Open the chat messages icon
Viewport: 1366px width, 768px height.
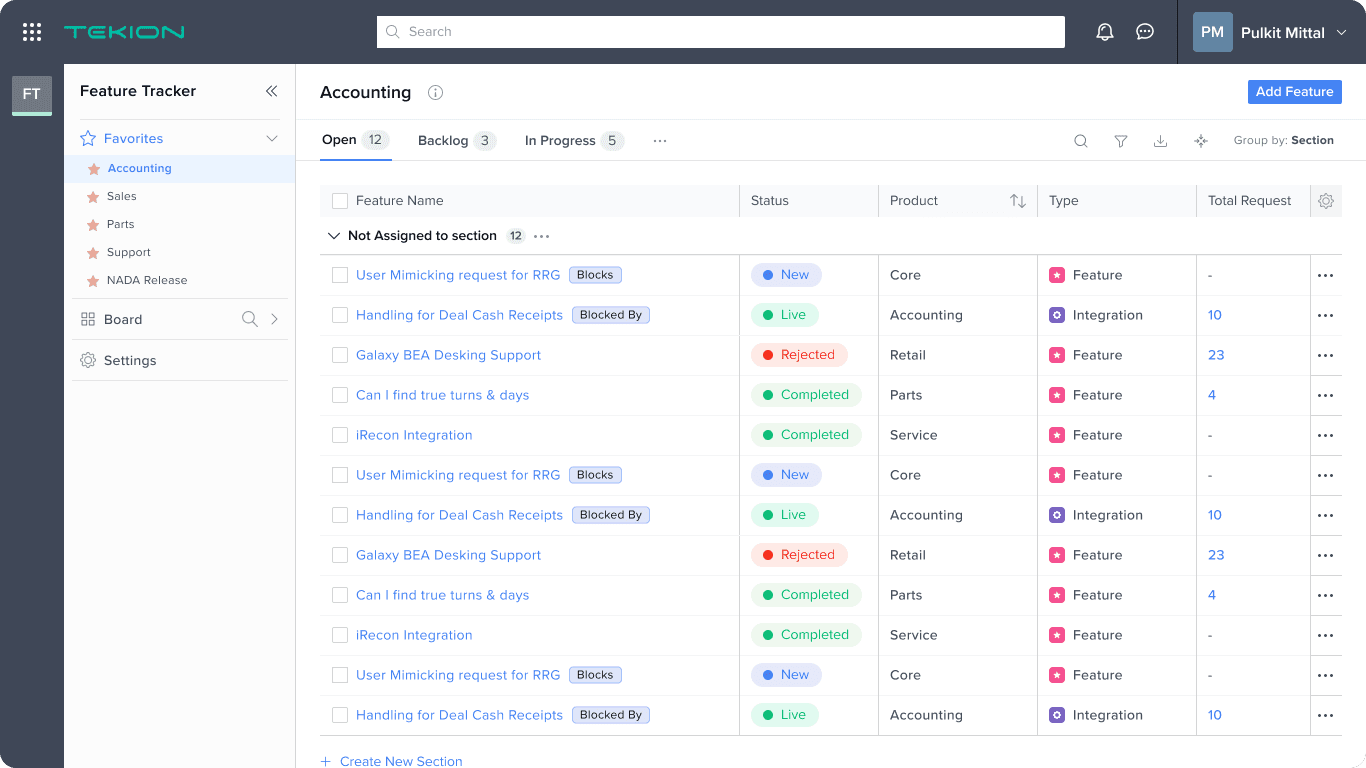1145,32
